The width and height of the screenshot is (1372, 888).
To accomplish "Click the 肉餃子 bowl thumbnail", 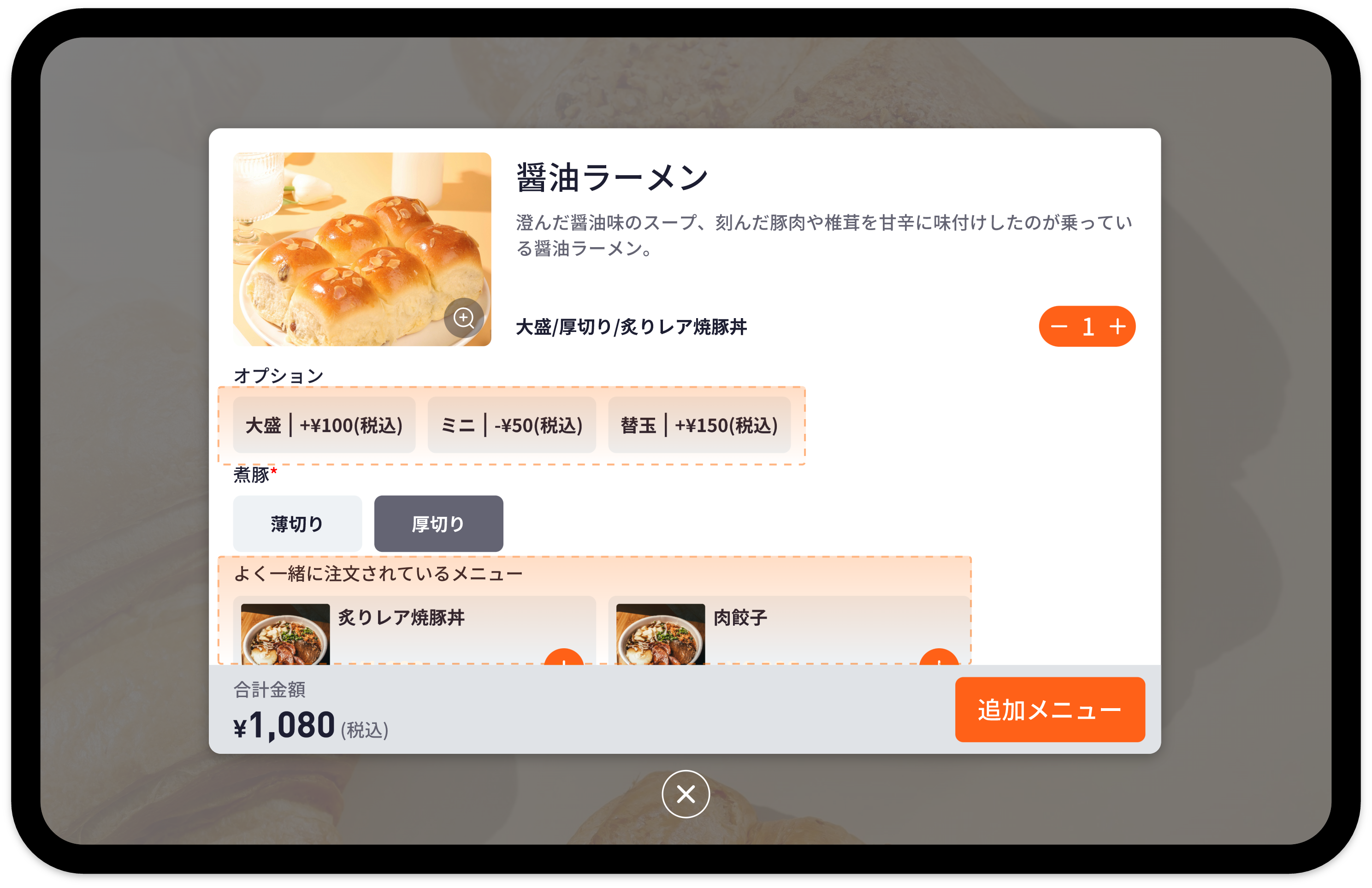I will coord(661,634).
